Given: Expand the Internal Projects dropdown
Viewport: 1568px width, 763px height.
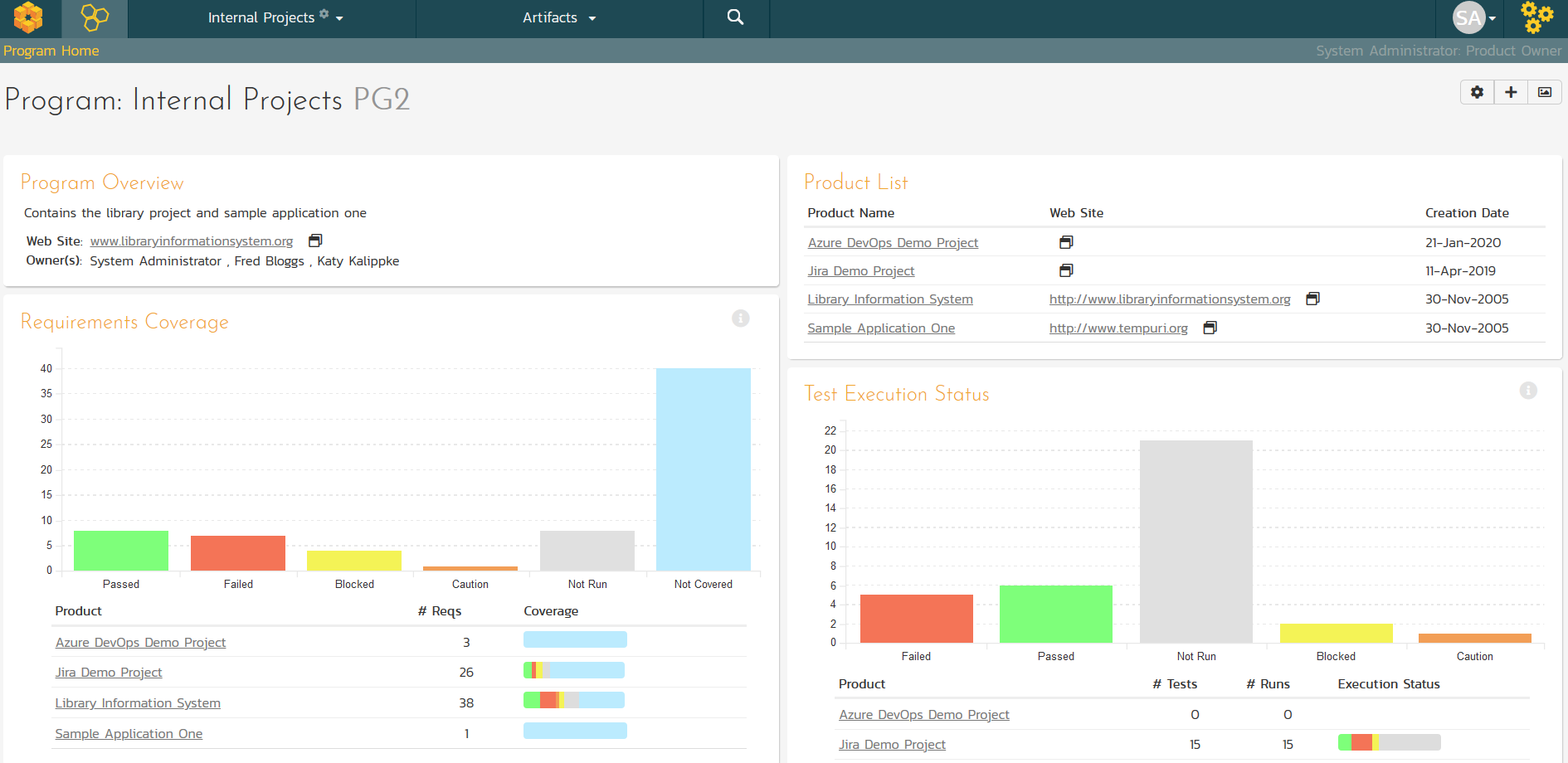Looking at the screenshot, I should (x=275, y=17).
